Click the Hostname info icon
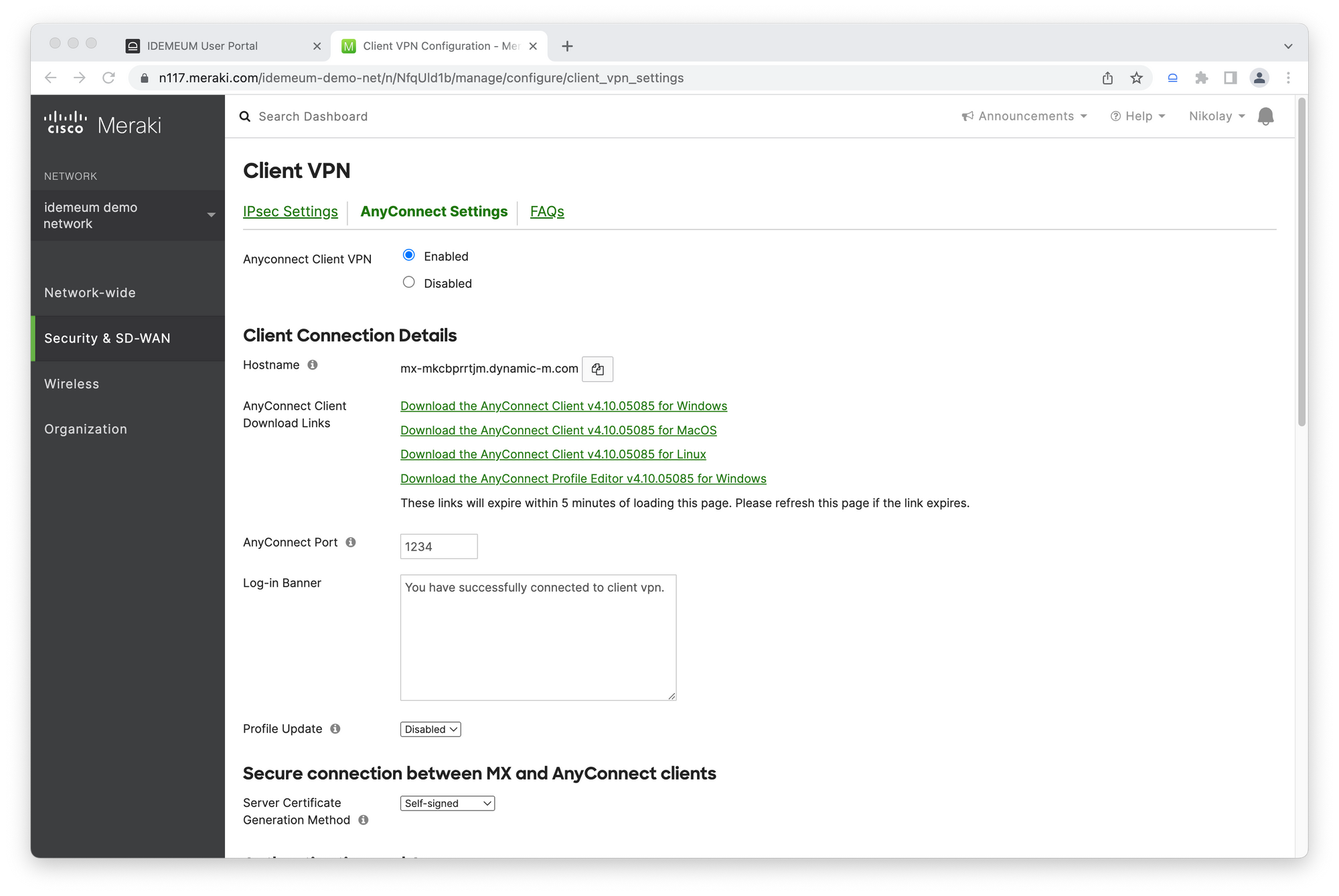The width and height of the screenshot is (1339, 896). pos(313,365)
